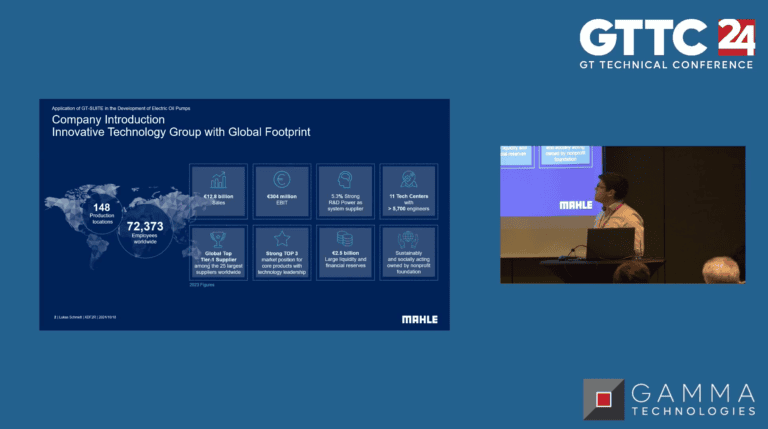768x429 pixels.
Task: Click the '2023 Figures' footnote
Action: pyautogui.click(x=202, y=285)
